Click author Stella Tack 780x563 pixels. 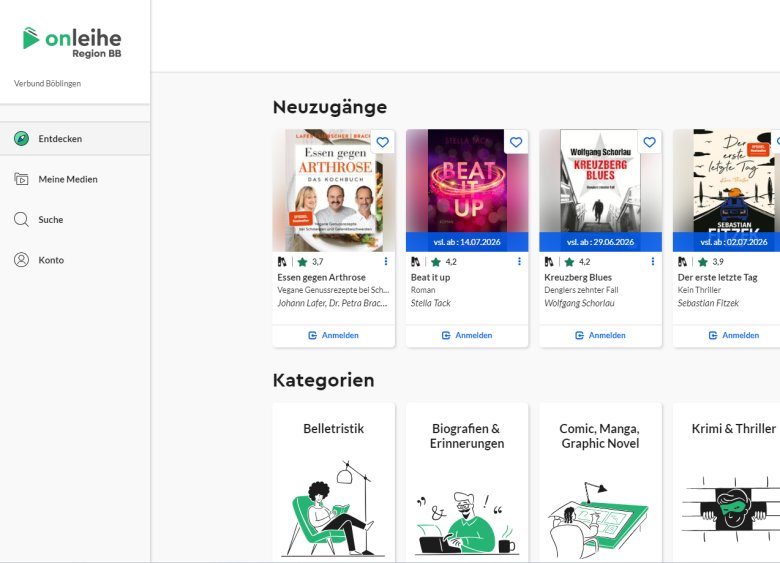pos(430,303)
